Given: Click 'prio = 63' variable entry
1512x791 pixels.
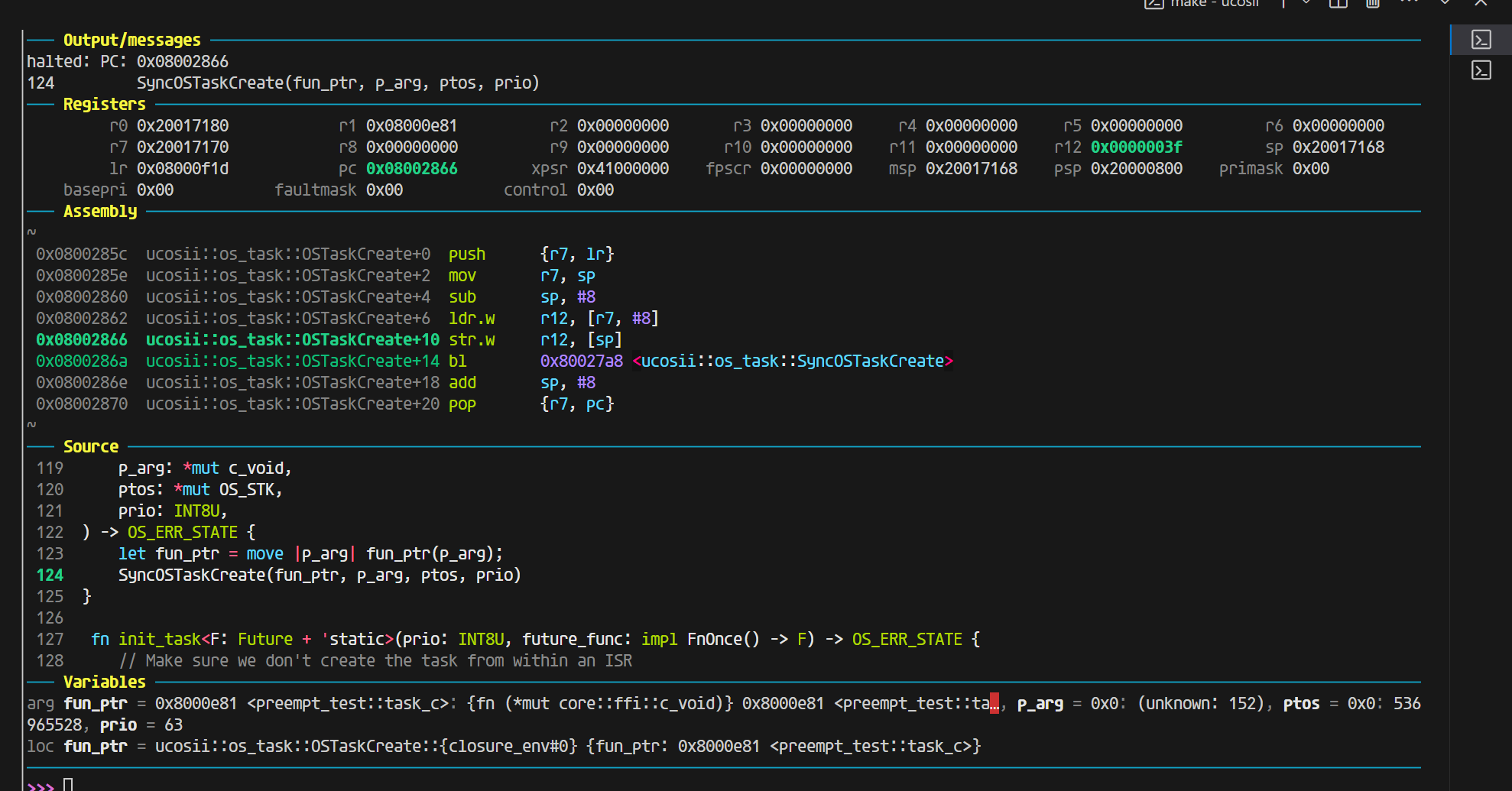Looking at the screenshot, I should (x=141, y=725).
